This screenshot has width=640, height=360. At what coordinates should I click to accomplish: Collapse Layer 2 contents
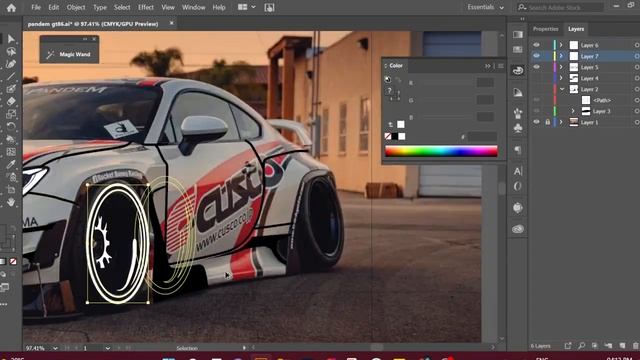[x=562, y=89]
